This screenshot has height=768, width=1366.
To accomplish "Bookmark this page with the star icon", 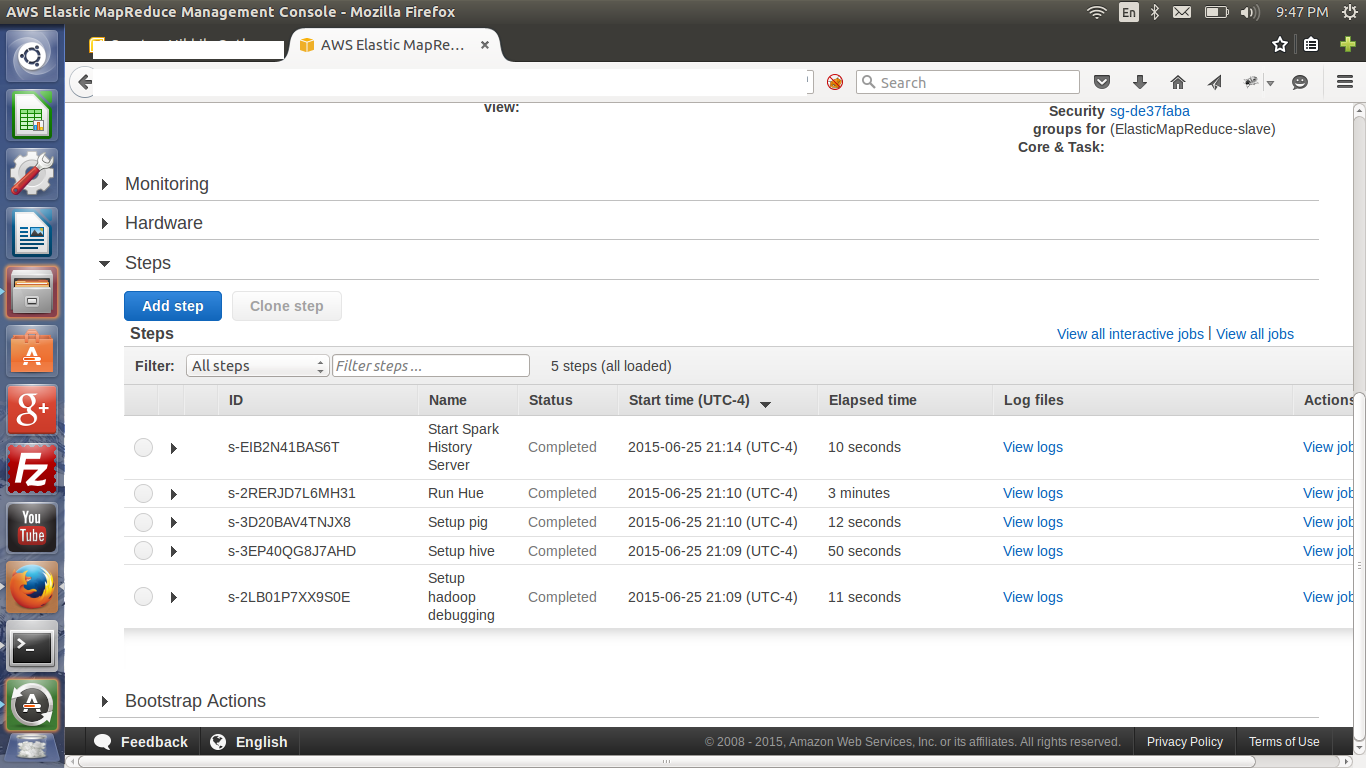I will click(x=1279, y=44).
